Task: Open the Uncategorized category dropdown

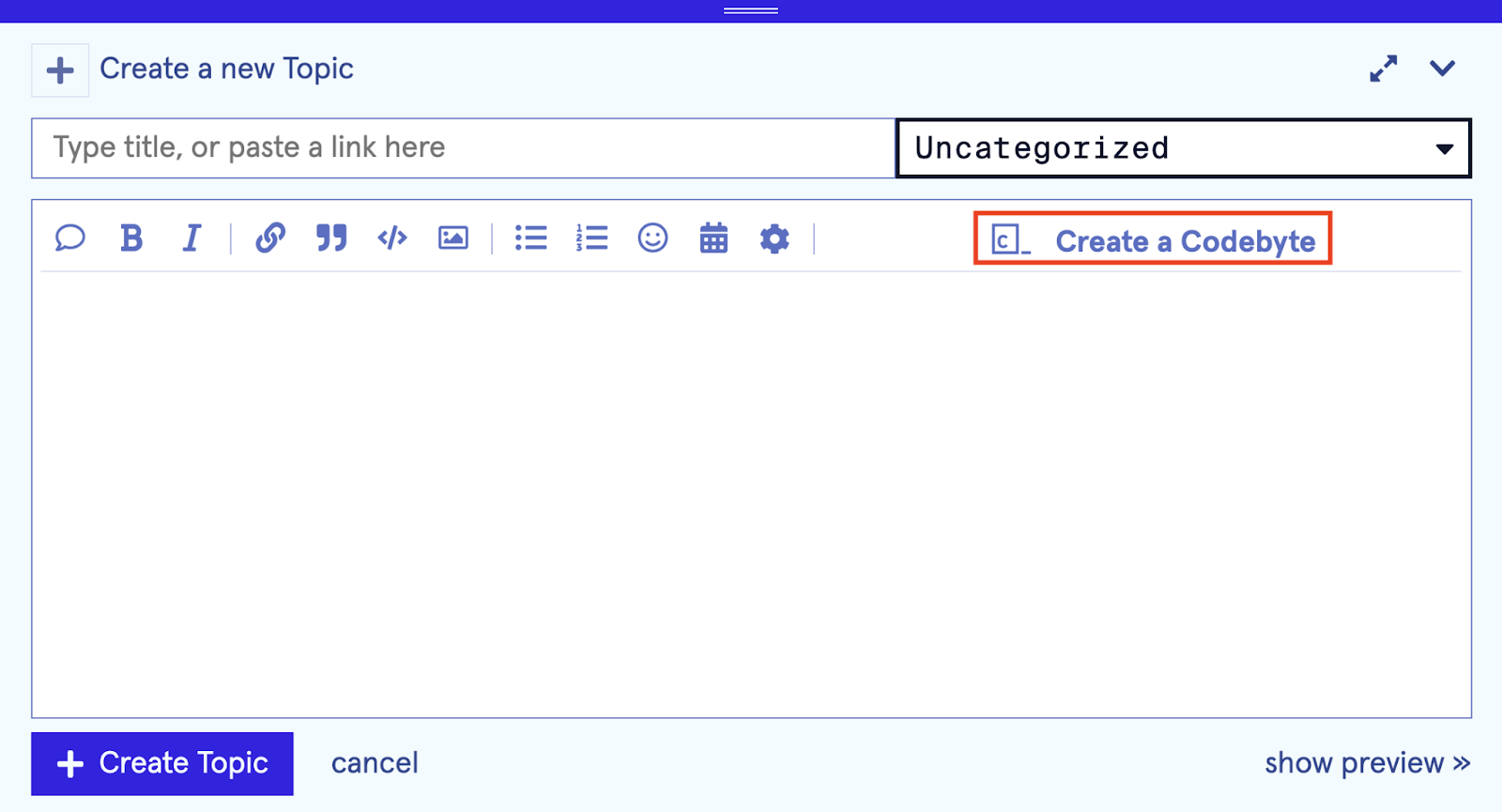Action: 1183,148
